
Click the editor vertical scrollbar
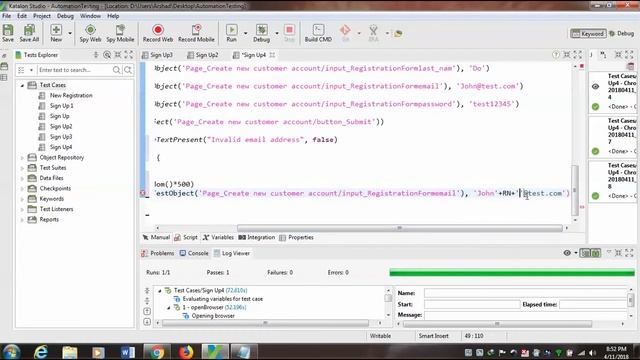(x=575, y=190)
